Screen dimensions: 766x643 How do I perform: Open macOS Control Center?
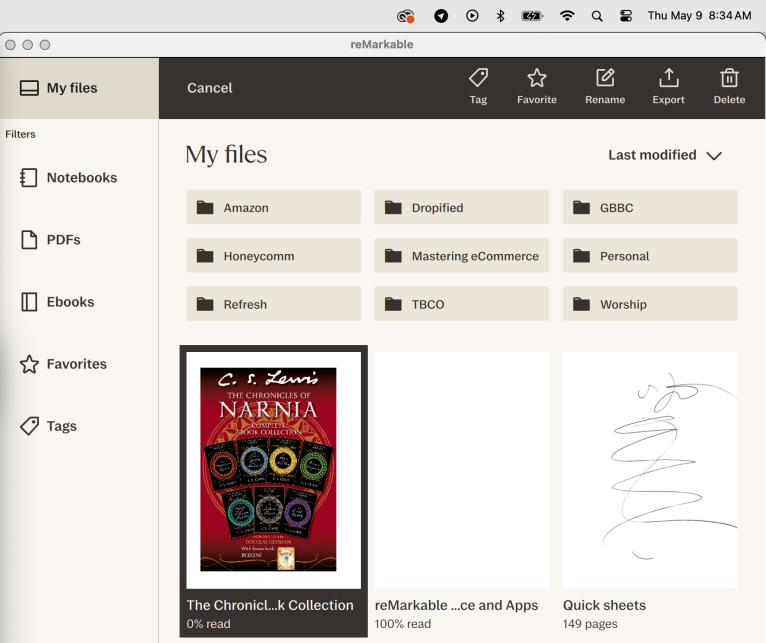(x=626, y=16)
